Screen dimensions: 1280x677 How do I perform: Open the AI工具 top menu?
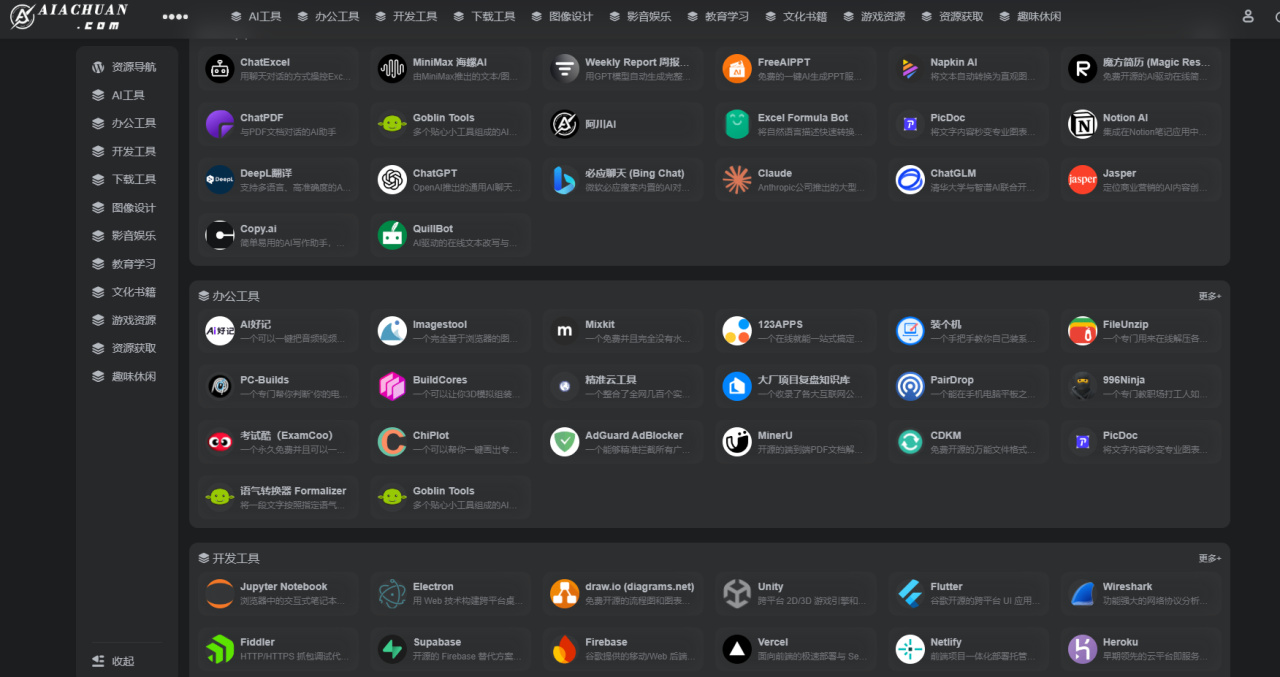[x=256, y=17]
